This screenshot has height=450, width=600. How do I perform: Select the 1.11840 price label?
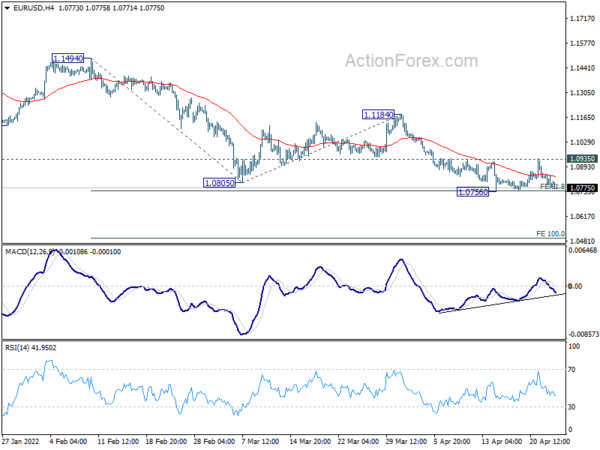point(378,114)
